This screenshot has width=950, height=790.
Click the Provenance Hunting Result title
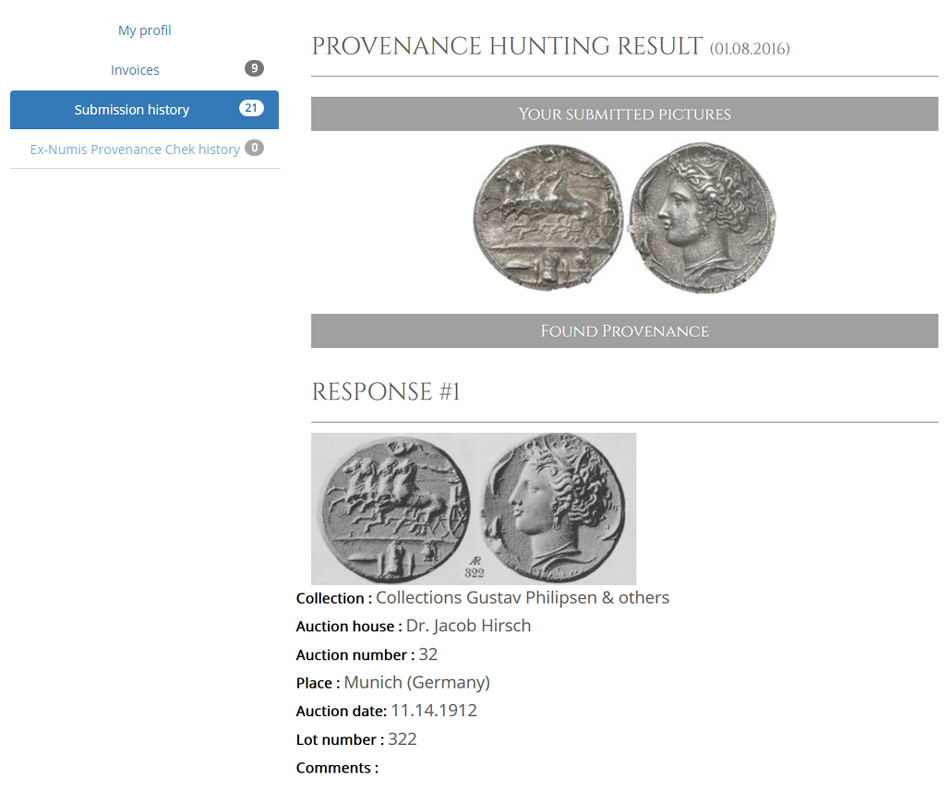pyautogui.click(x=508, y=47)
